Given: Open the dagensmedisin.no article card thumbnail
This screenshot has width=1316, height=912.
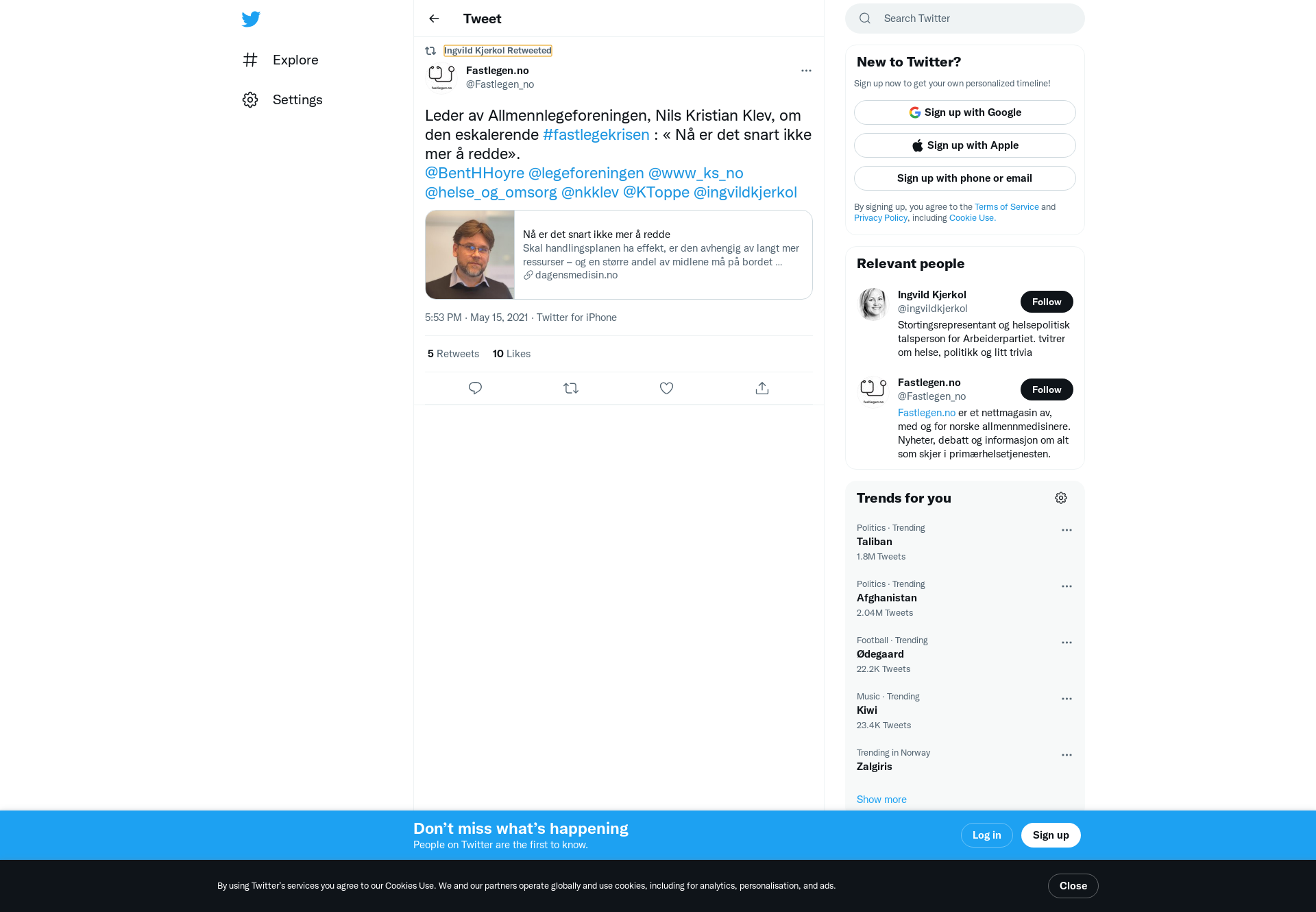Looking at the screenshot, I should pyautogui.click(x=470, y=254).
